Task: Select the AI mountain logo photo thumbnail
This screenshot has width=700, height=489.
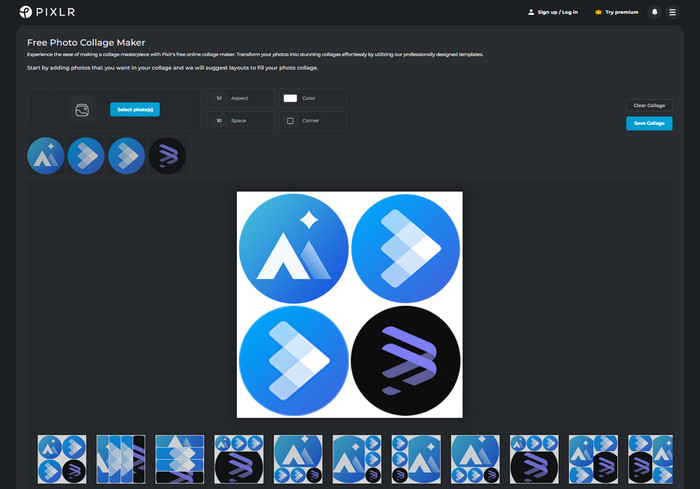Action: click(46, 156)
